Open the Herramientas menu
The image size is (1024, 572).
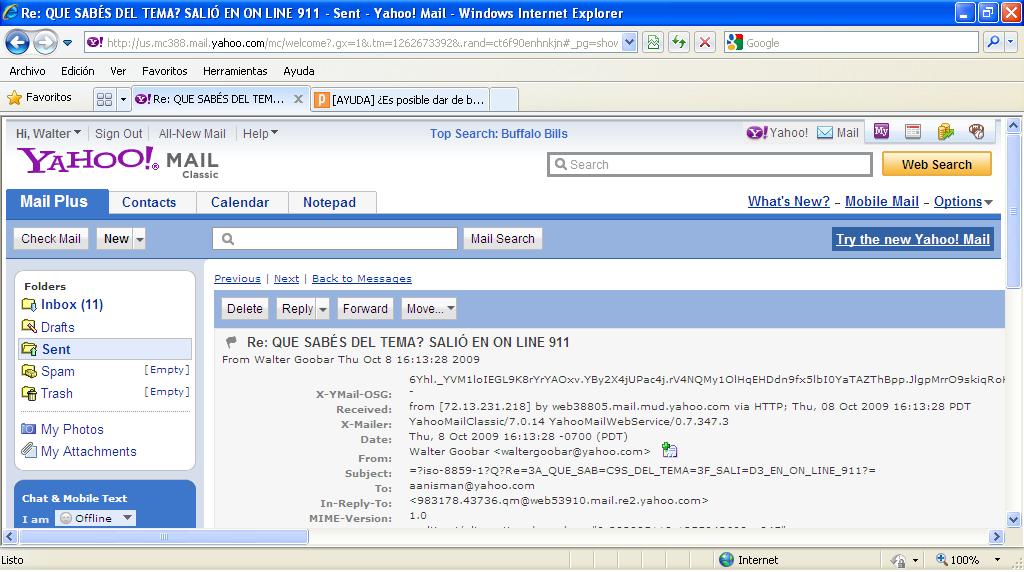(x=235, y=71)
